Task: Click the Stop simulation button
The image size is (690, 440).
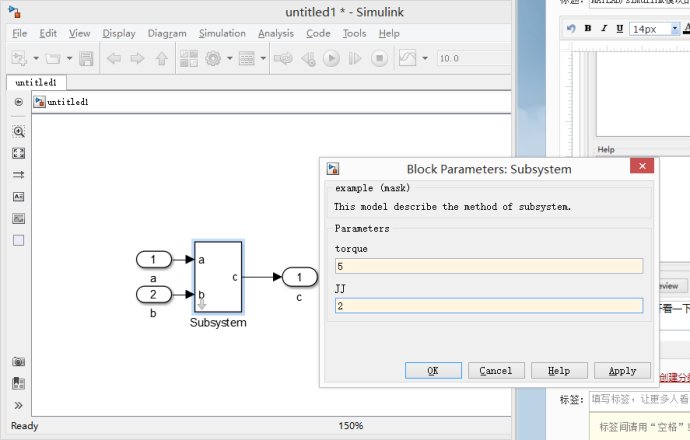Action: click(x=379, y=59)
